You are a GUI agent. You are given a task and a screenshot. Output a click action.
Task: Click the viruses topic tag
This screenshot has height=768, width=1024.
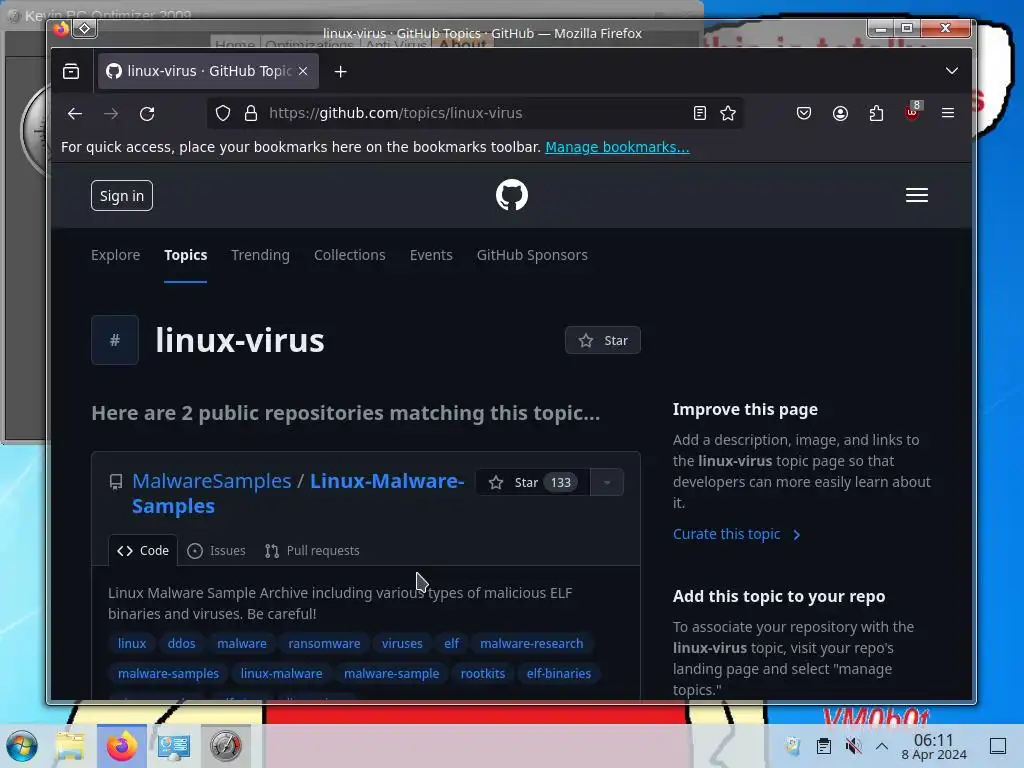pyautogui.click(x=402, y=643)
